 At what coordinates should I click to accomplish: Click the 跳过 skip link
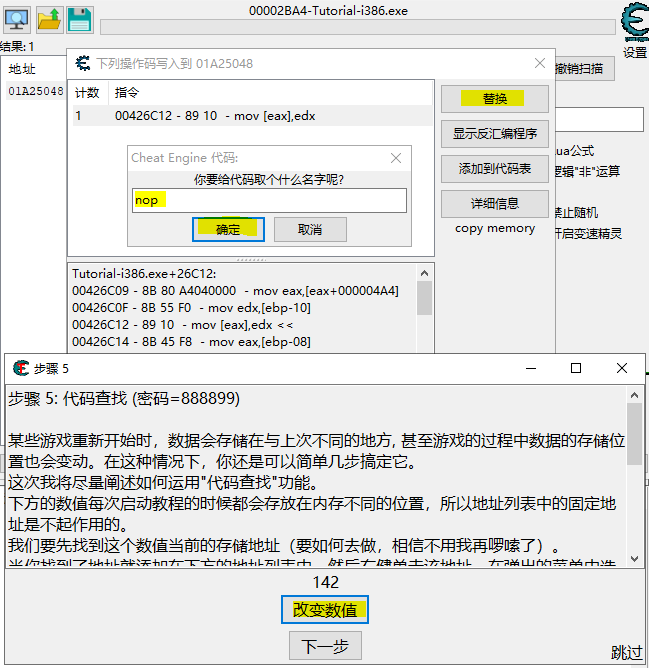click(626, 652)
